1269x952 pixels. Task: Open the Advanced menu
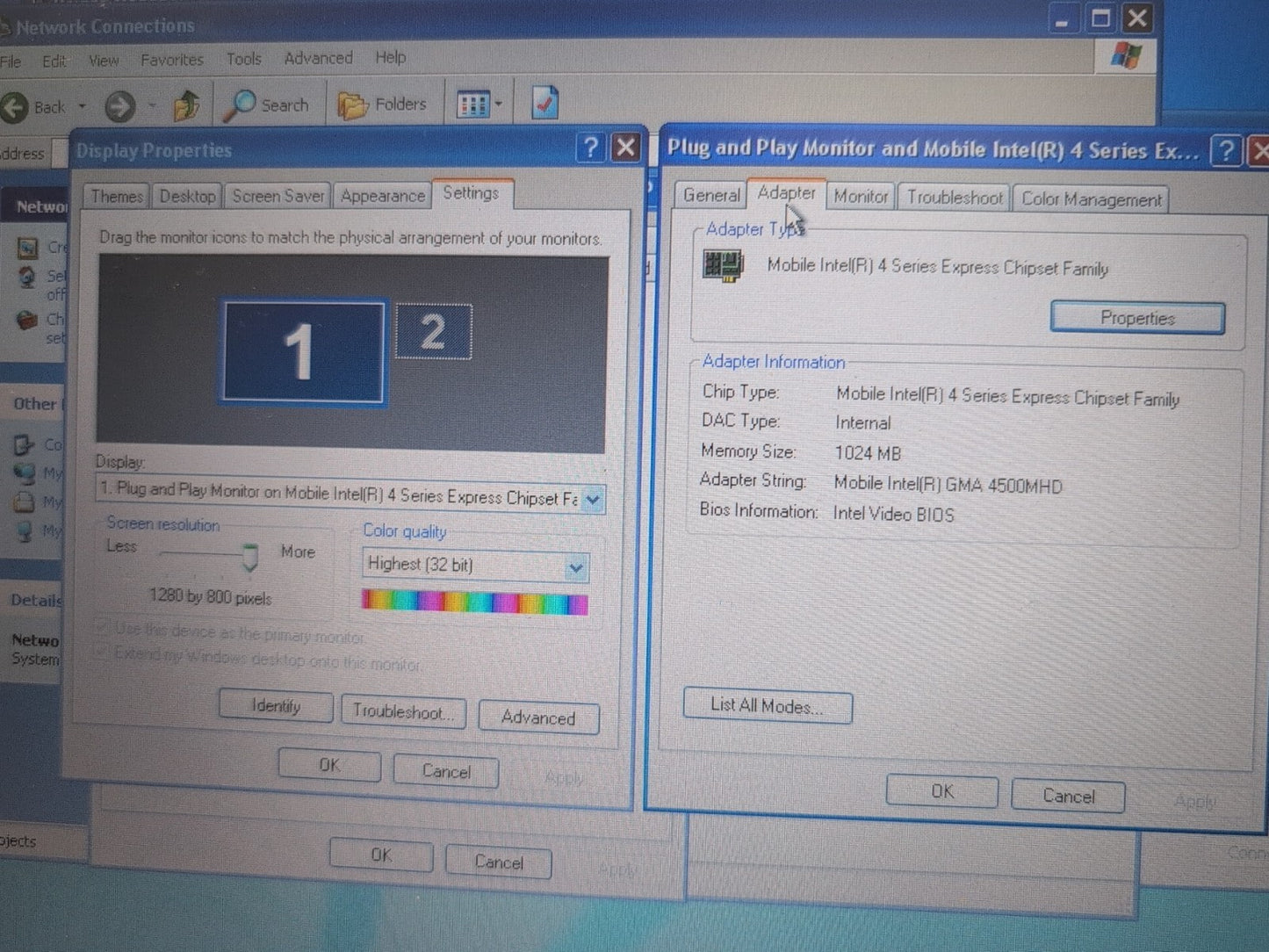tap(318, 58)
